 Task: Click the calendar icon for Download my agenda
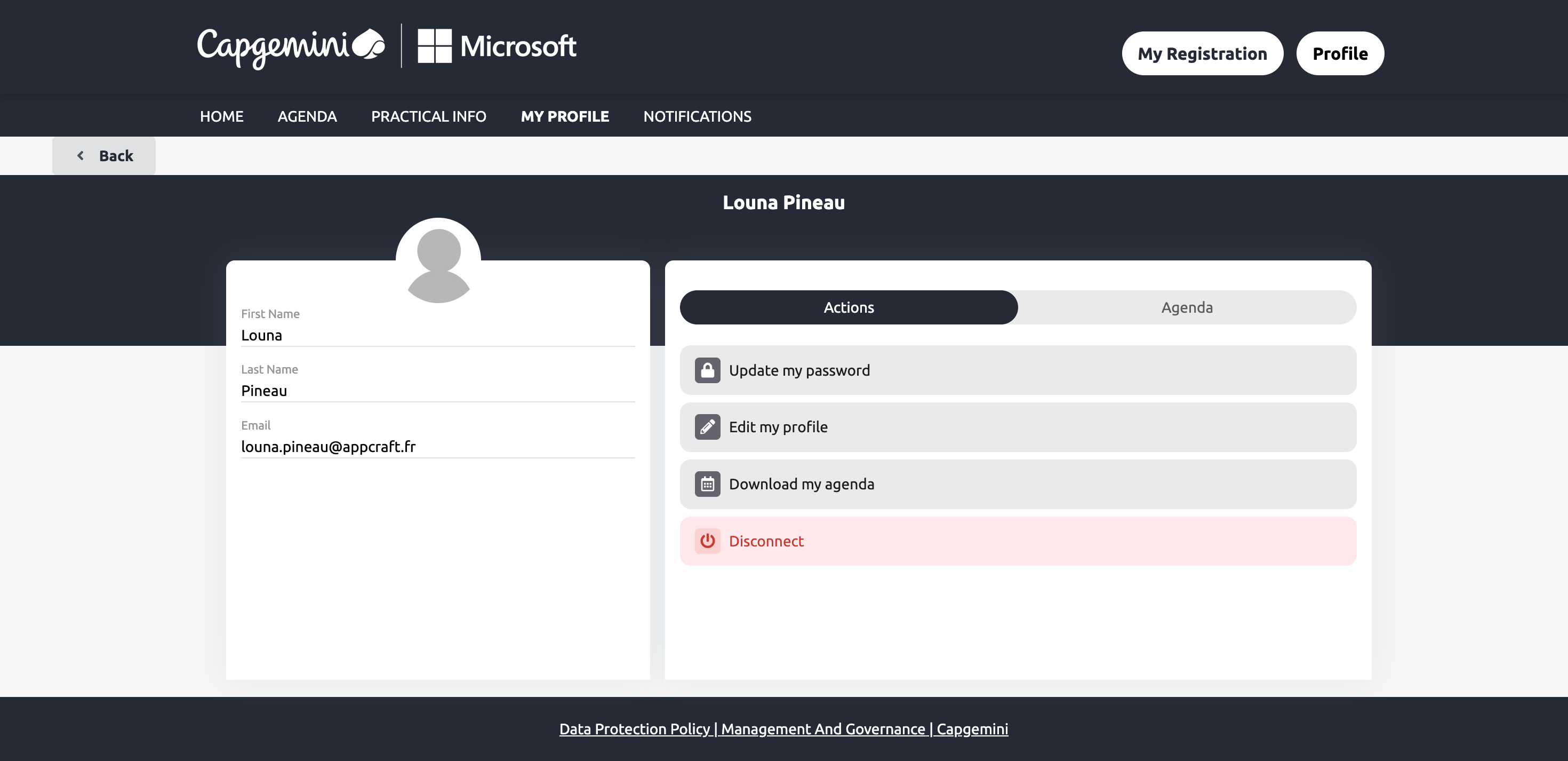click(x=707, y=485)
